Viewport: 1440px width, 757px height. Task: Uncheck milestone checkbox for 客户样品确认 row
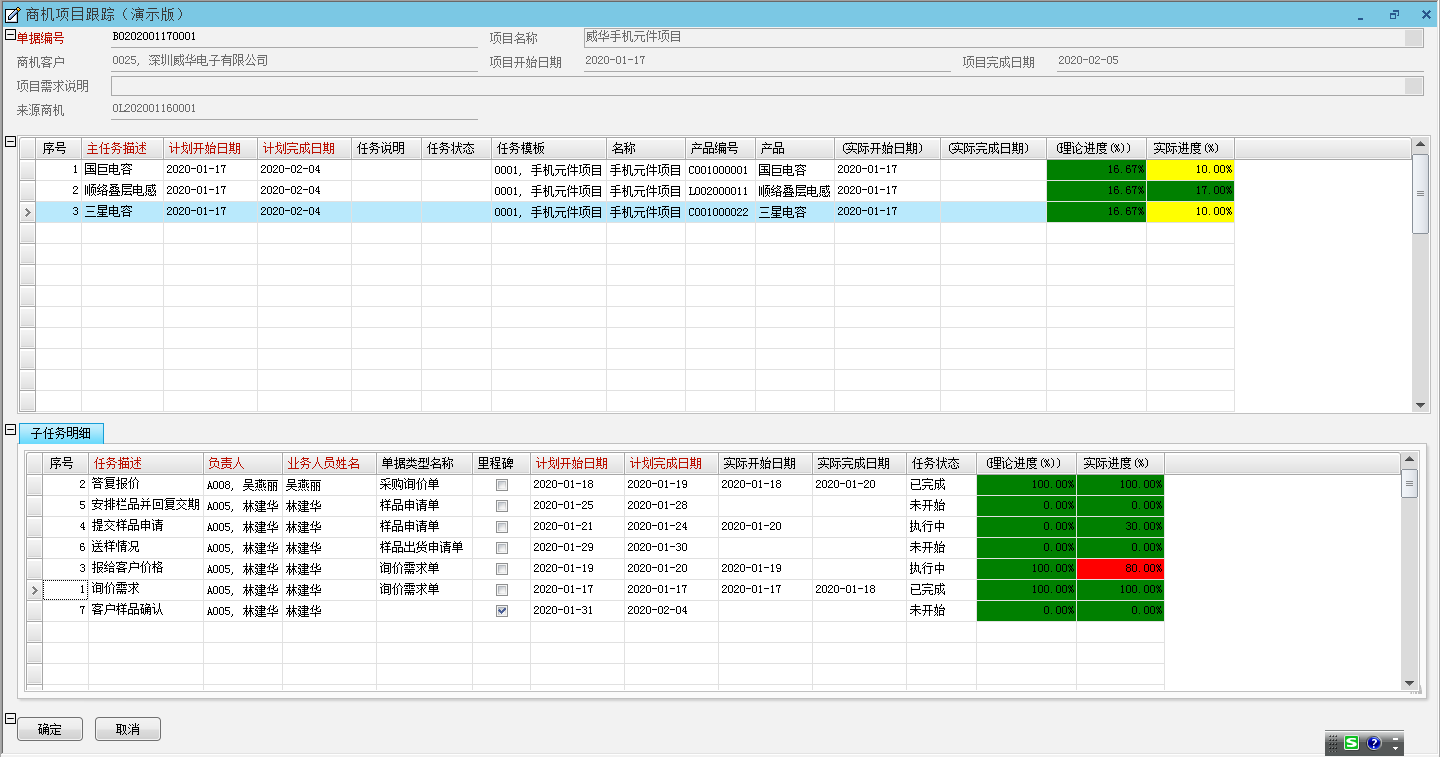(x=502, y=611)
